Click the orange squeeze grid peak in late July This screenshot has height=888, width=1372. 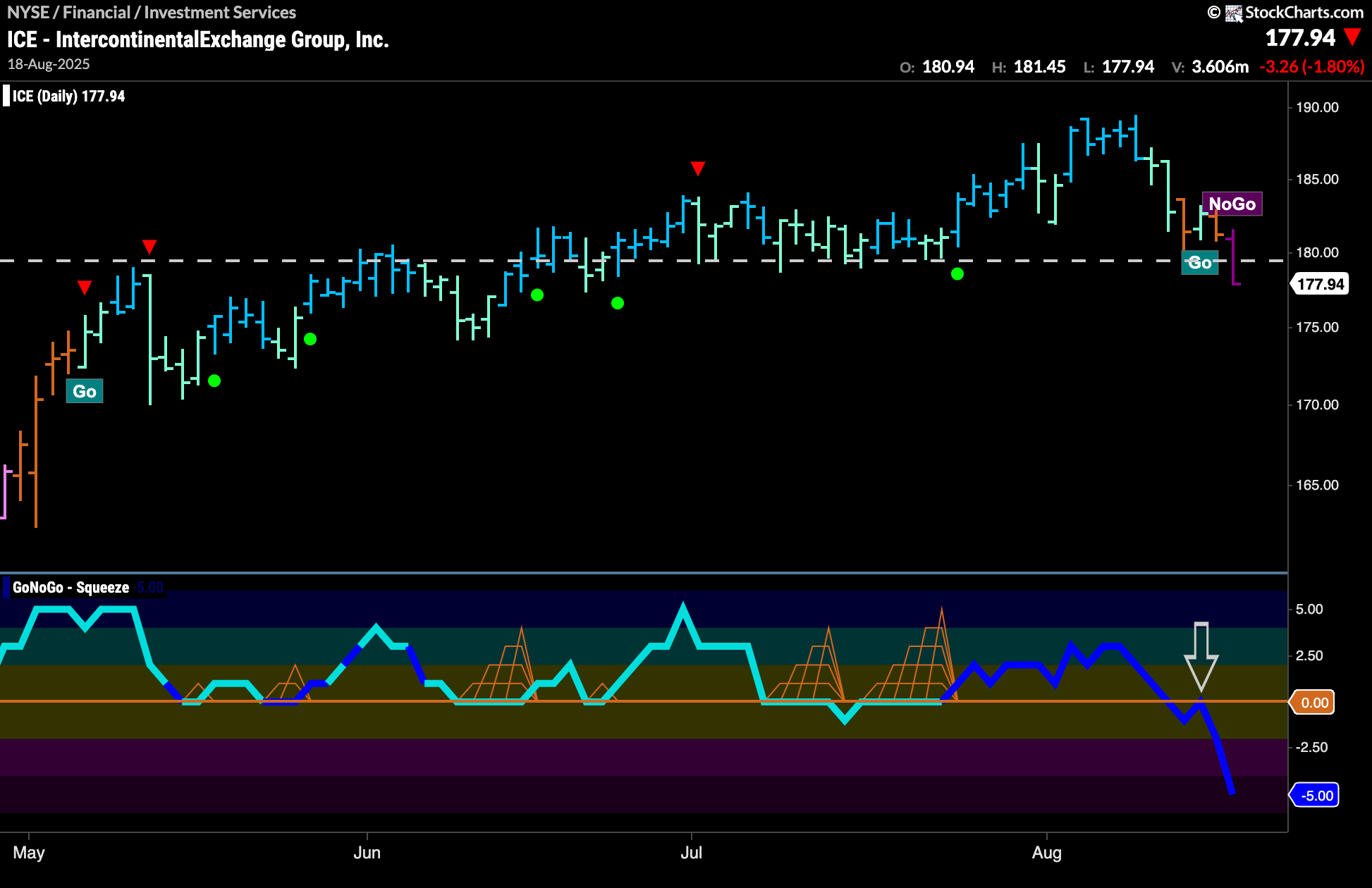tap(941, 612)
